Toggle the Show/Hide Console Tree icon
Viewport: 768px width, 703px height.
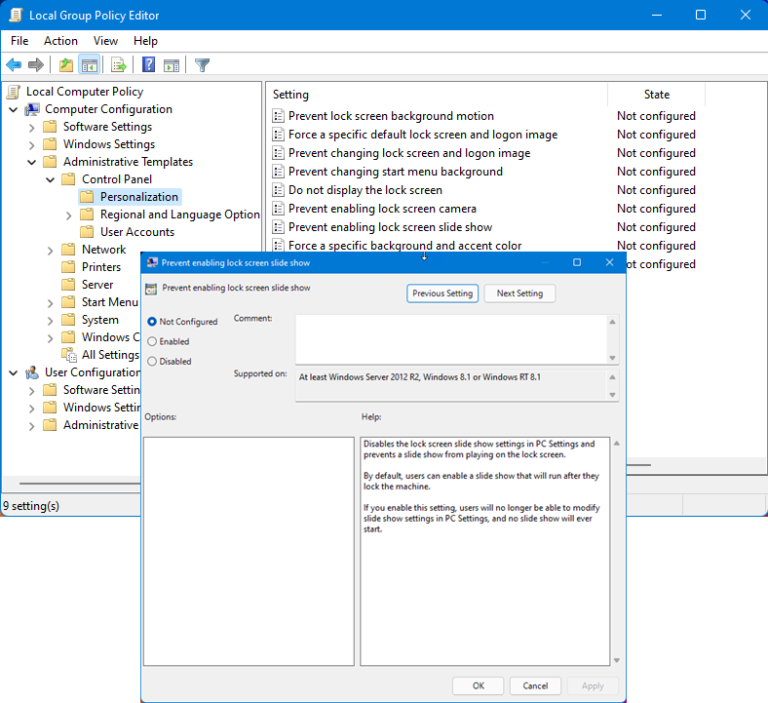(x=89, y=65)
